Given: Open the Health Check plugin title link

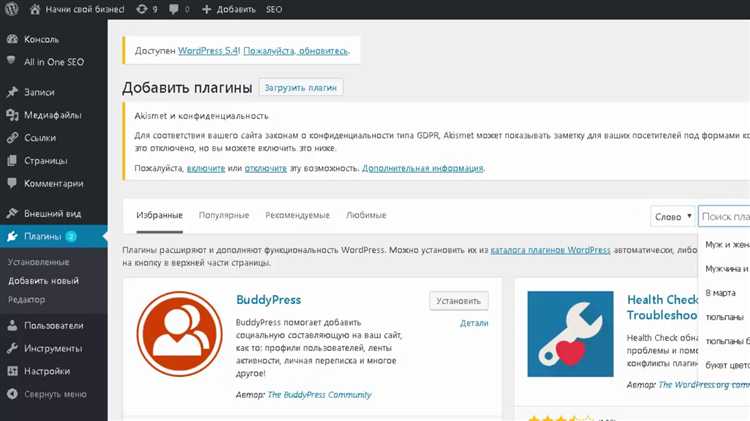Looking at the screenshot, I should (663, 307).
